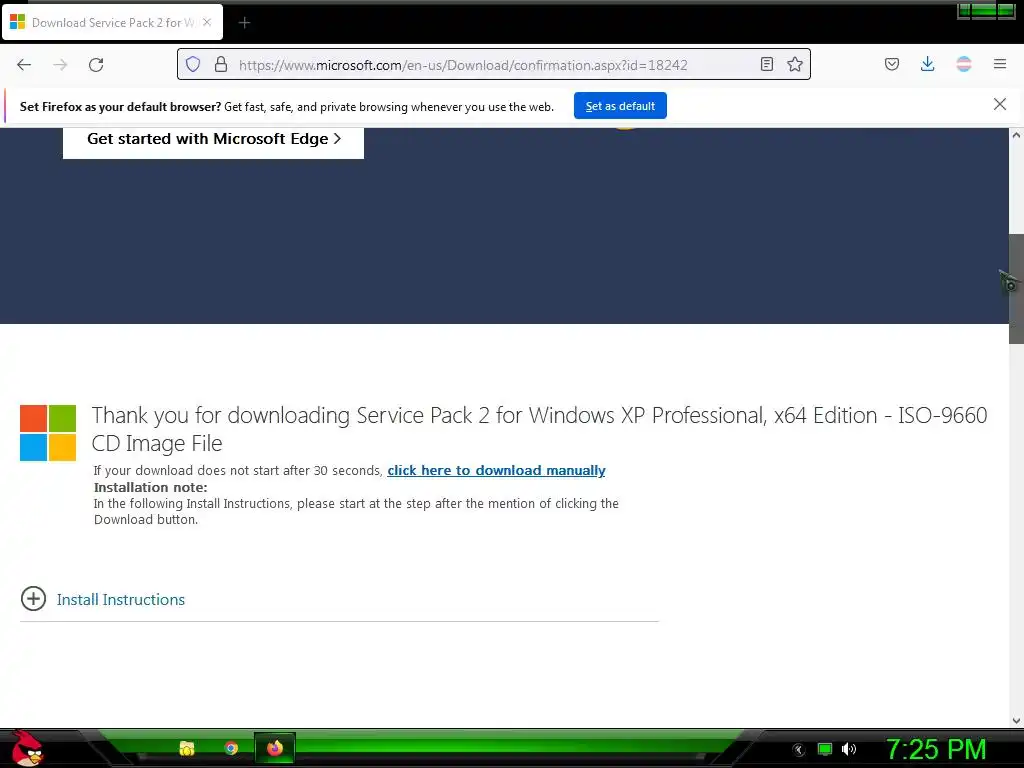Screen dimensions: 1024x768
Task: Open tracking protection shield info
Action: 193,64
